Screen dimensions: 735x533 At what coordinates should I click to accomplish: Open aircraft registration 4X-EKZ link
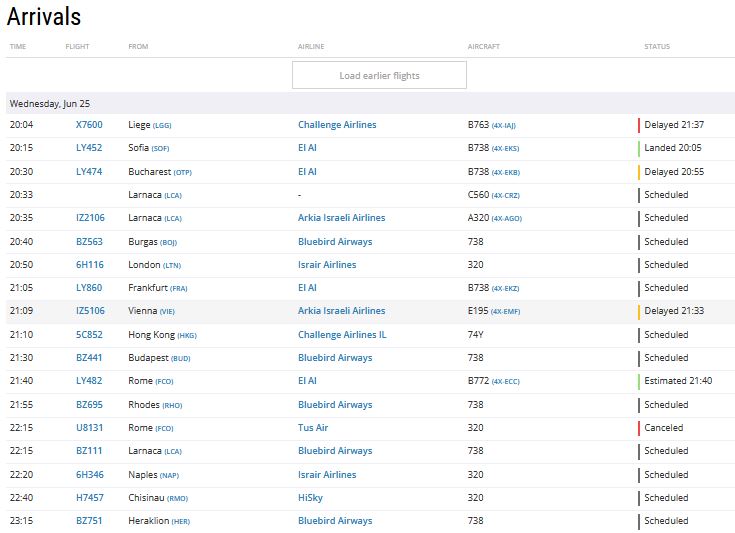pos(505,288)
